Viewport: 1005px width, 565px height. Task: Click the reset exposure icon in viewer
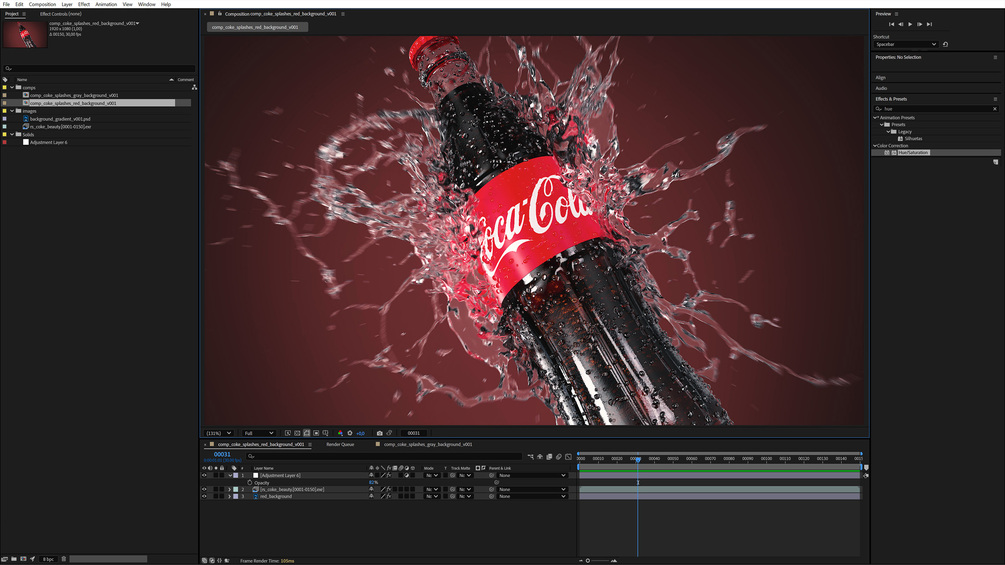pos(349,433)
